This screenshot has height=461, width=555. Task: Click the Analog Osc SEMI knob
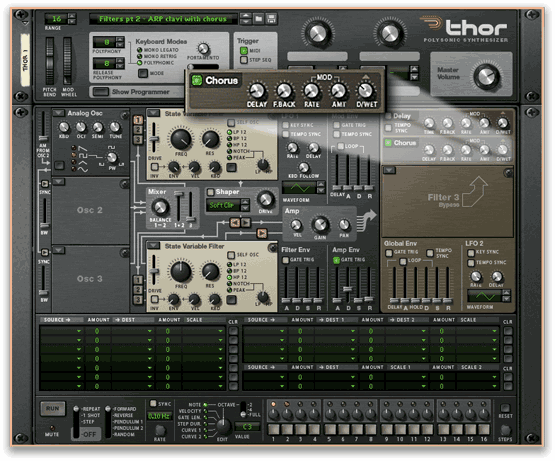pyautogui.click(x=98, y=127)
